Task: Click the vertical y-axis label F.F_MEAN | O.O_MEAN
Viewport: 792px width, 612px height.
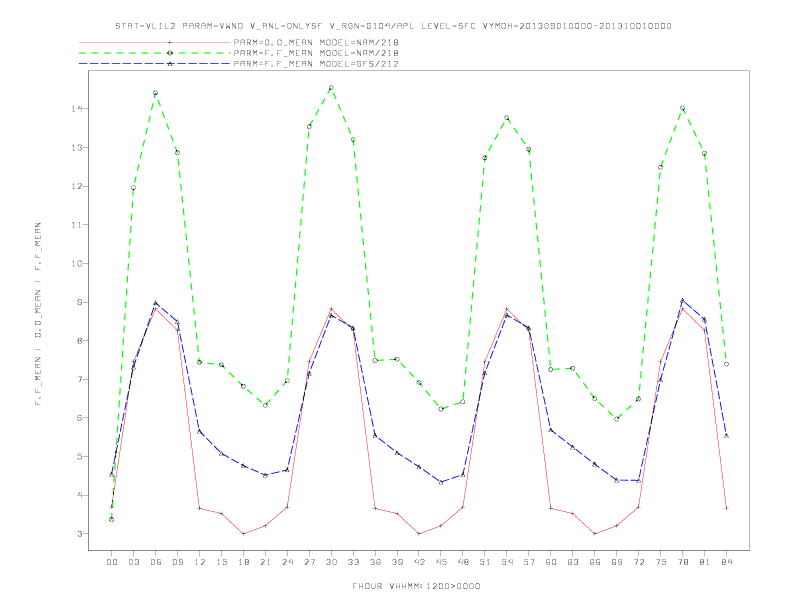Action: [x=38, y=314]
